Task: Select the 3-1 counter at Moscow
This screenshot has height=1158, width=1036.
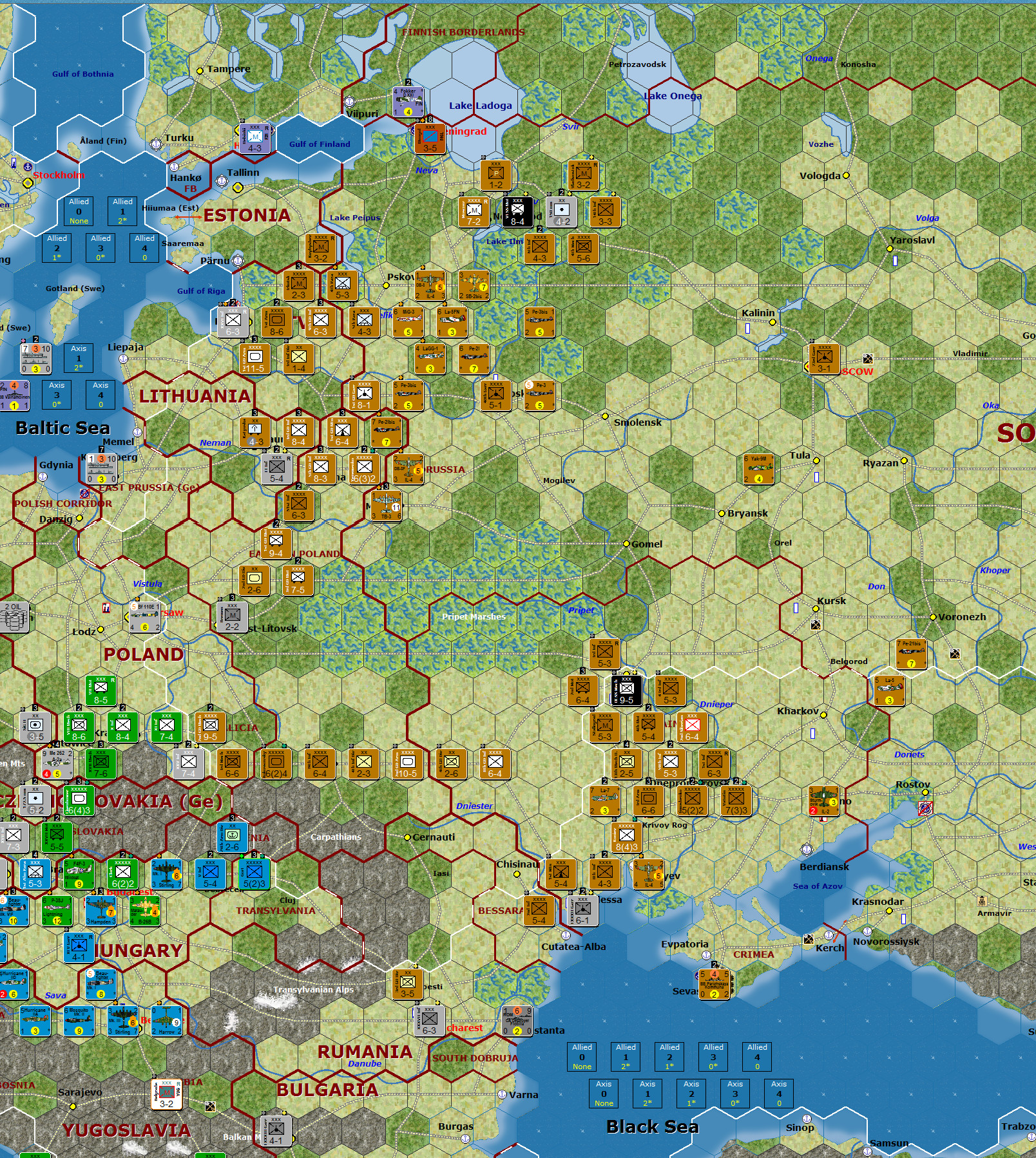Action: 824,359
